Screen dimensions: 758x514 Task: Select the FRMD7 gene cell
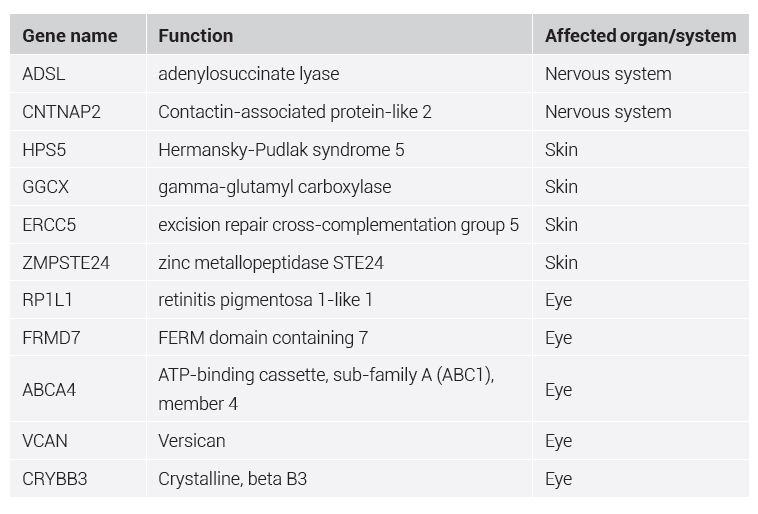click(51, 338)
